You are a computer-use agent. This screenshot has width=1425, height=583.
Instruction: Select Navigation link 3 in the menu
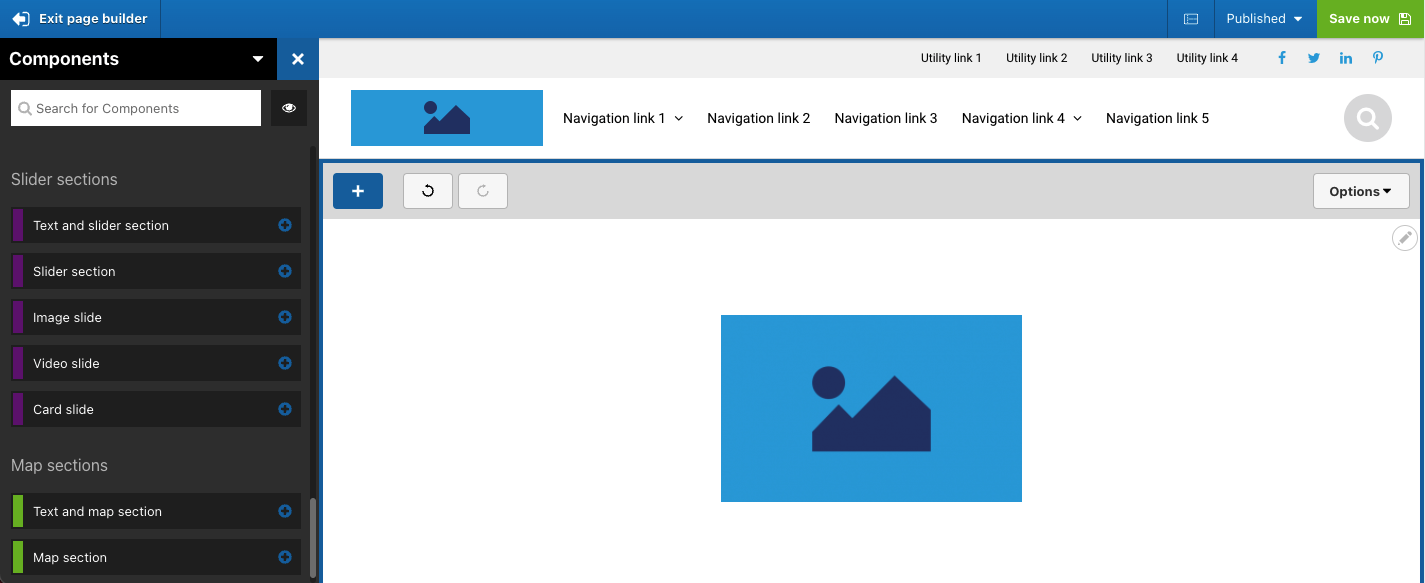[x=885, y=118]
